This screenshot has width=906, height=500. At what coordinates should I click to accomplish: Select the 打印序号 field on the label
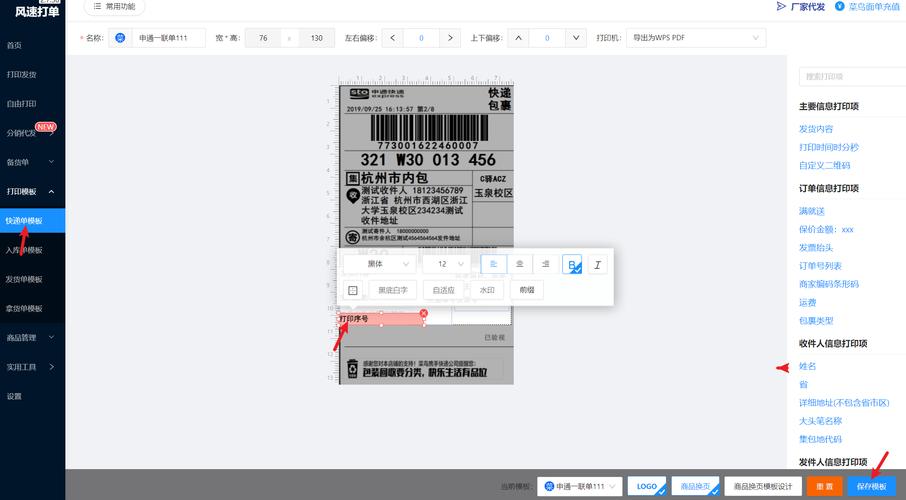click(381, 319)
